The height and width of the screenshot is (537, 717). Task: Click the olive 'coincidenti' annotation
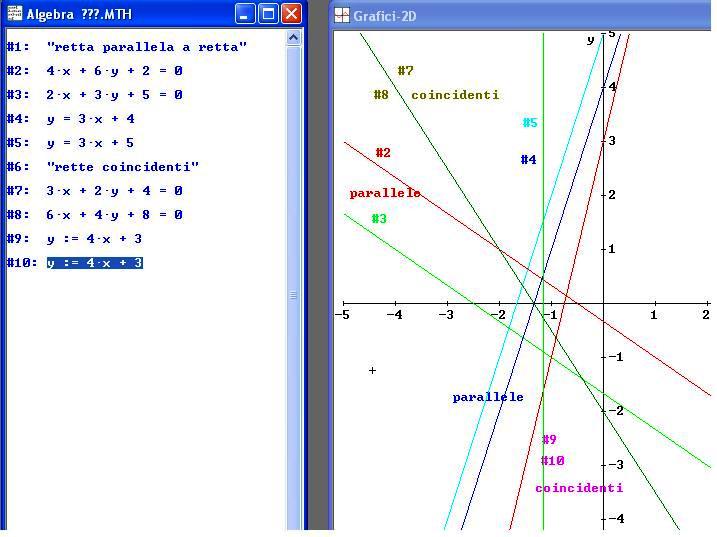(x=455, y=95)
